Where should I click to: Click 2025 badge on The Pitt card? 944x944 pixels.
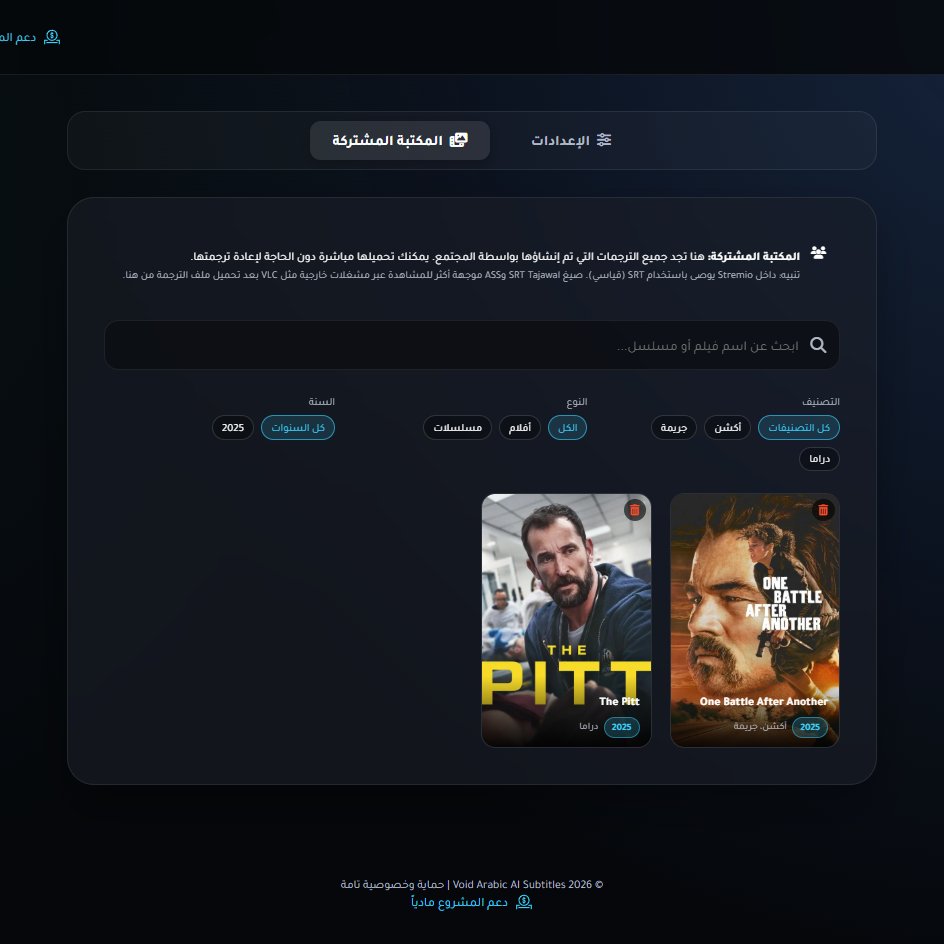point(621,727)
